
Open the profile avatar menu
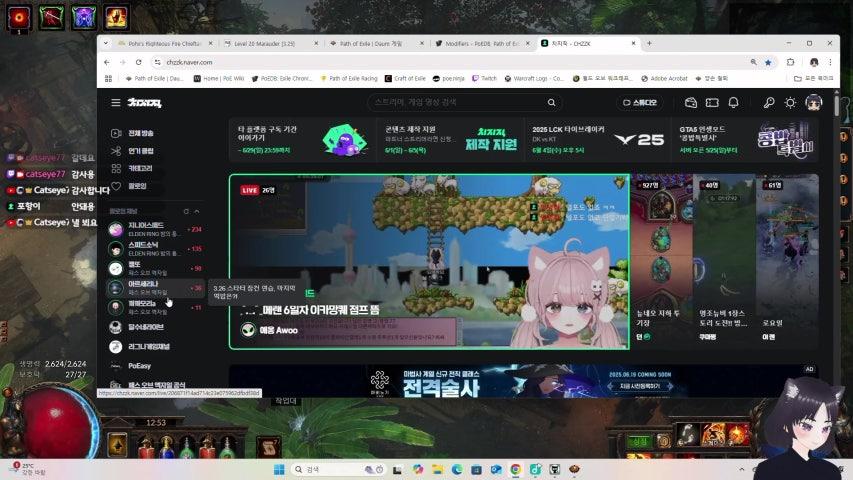(814, 102)
